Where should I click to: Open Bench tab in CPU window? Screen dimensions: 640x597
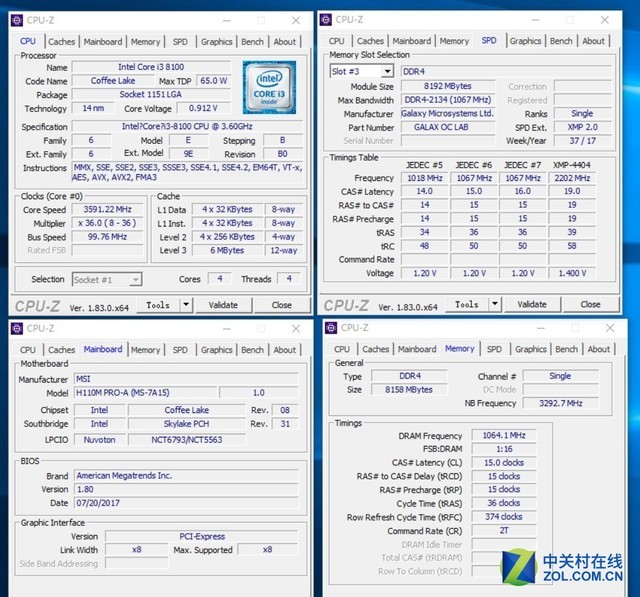click(x=252, y=42)
